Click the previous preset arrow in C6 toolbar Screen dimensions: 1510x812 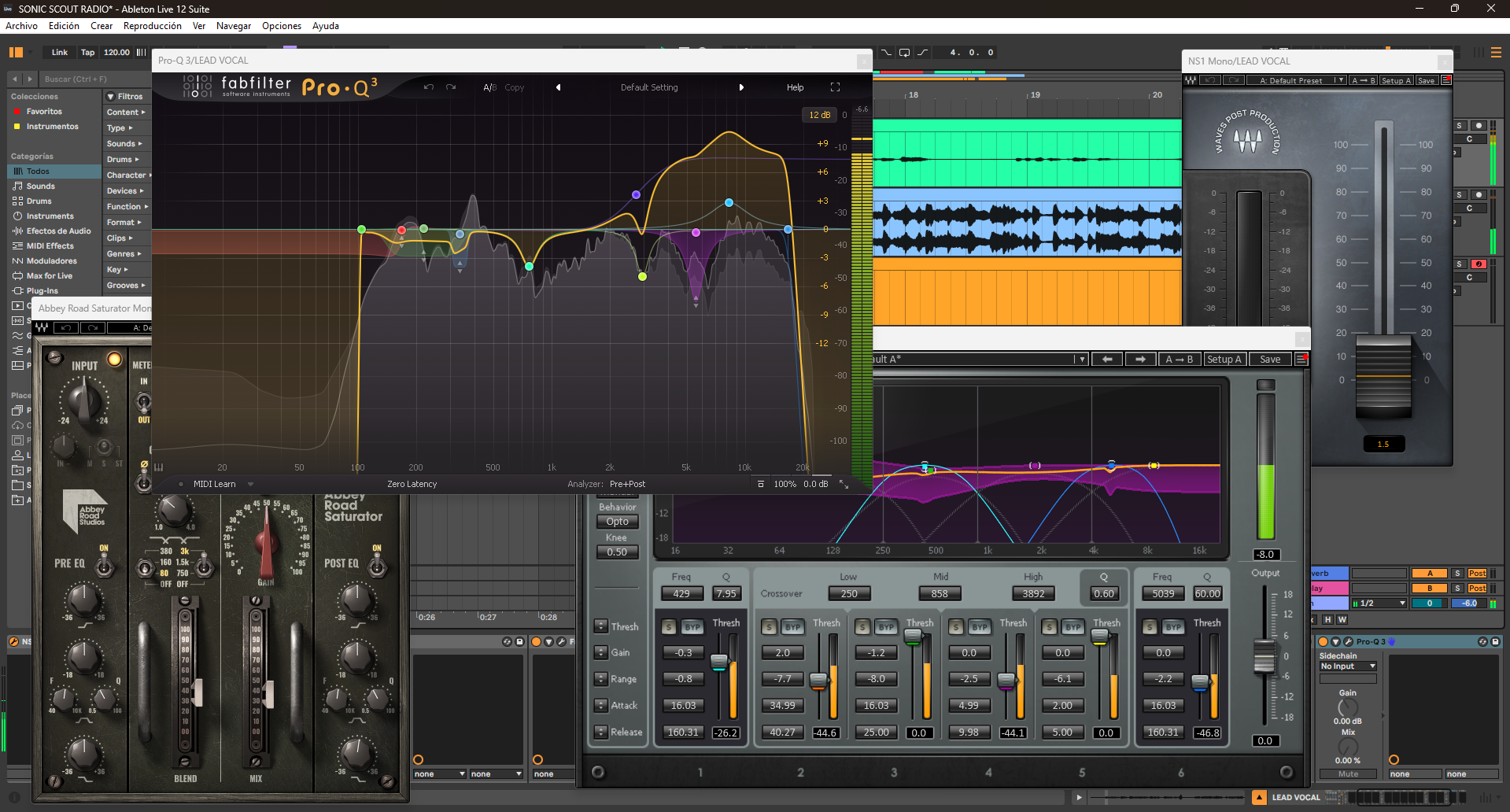pyautogui.click(x=1107, y=360)
